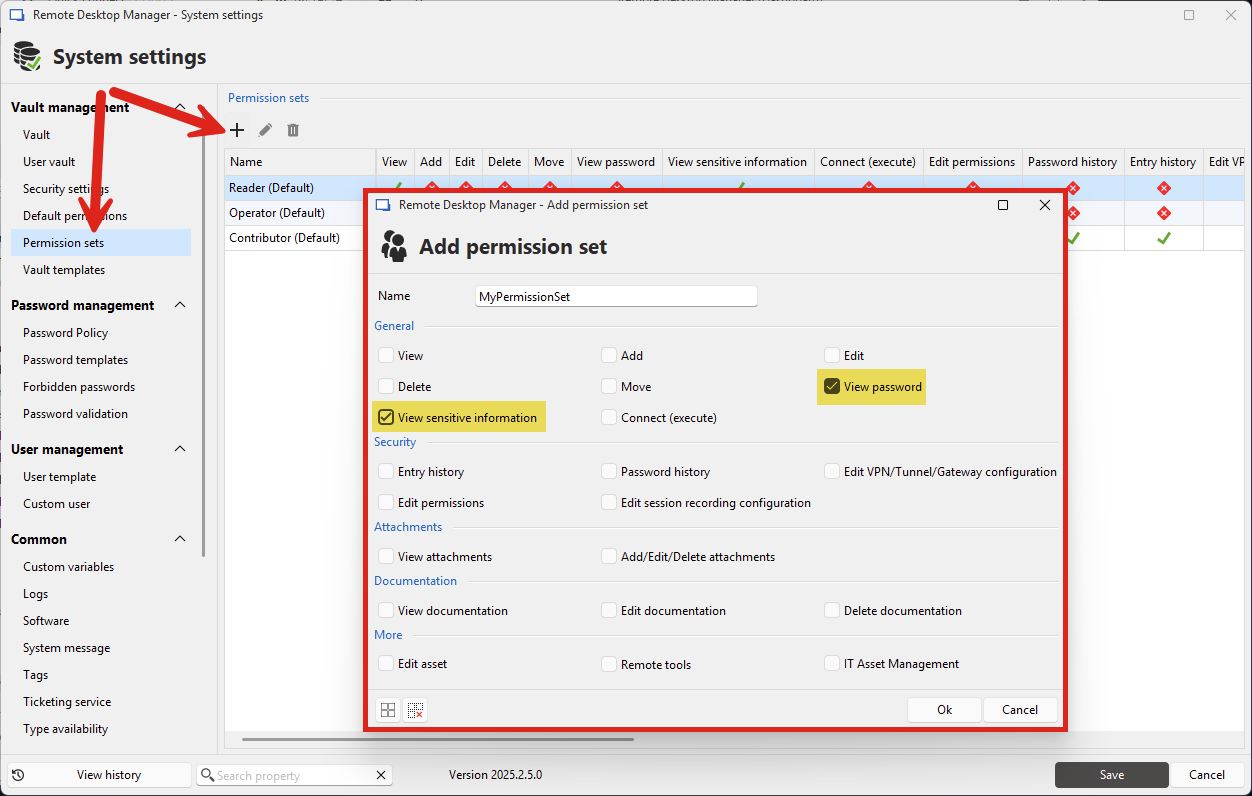Click the Save button in System settings
1252x796 pixels.
(x=1112, y=775)
